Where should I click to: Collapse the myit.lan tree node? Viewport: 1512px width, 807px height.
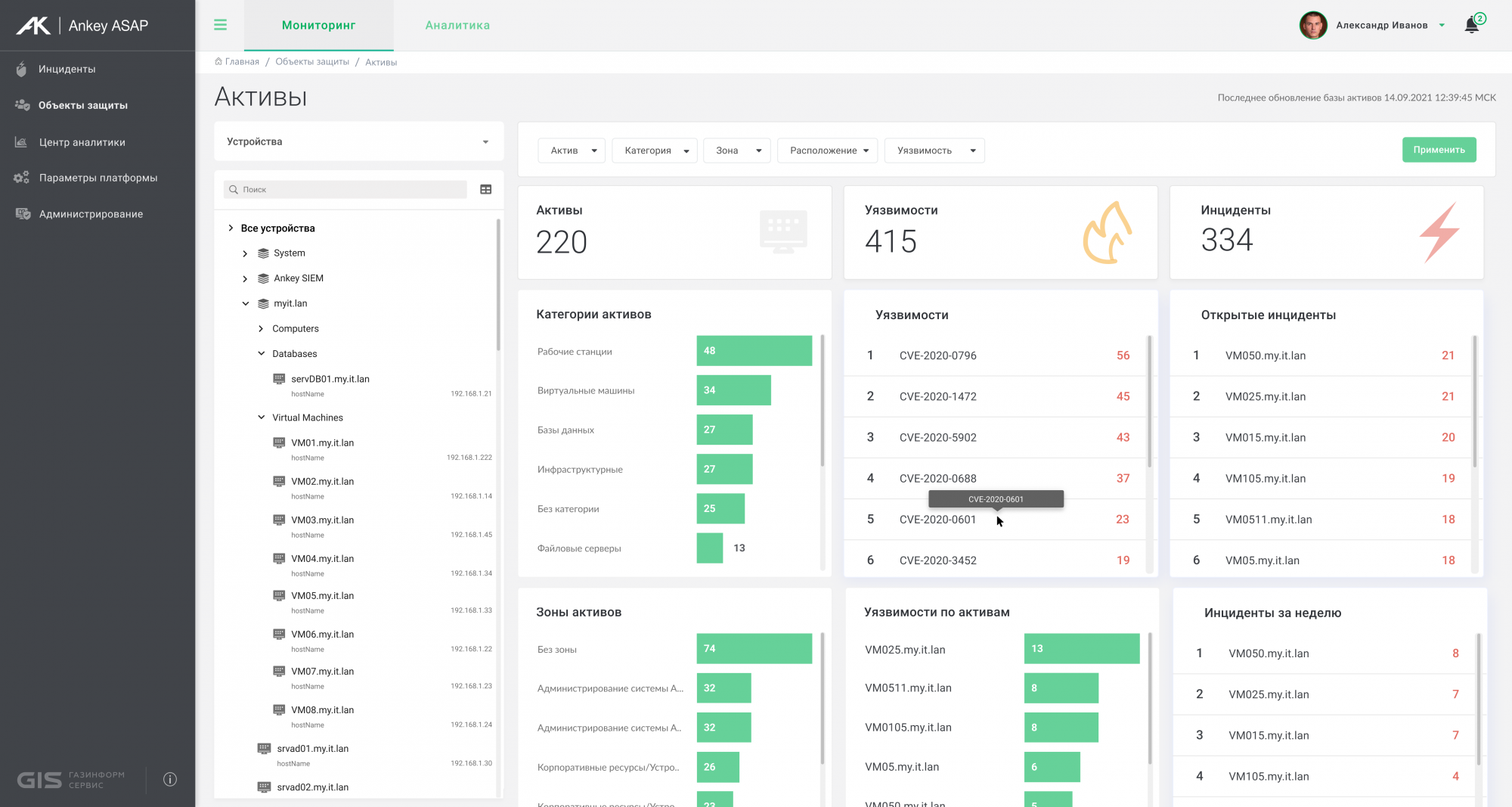coord(245,303)
